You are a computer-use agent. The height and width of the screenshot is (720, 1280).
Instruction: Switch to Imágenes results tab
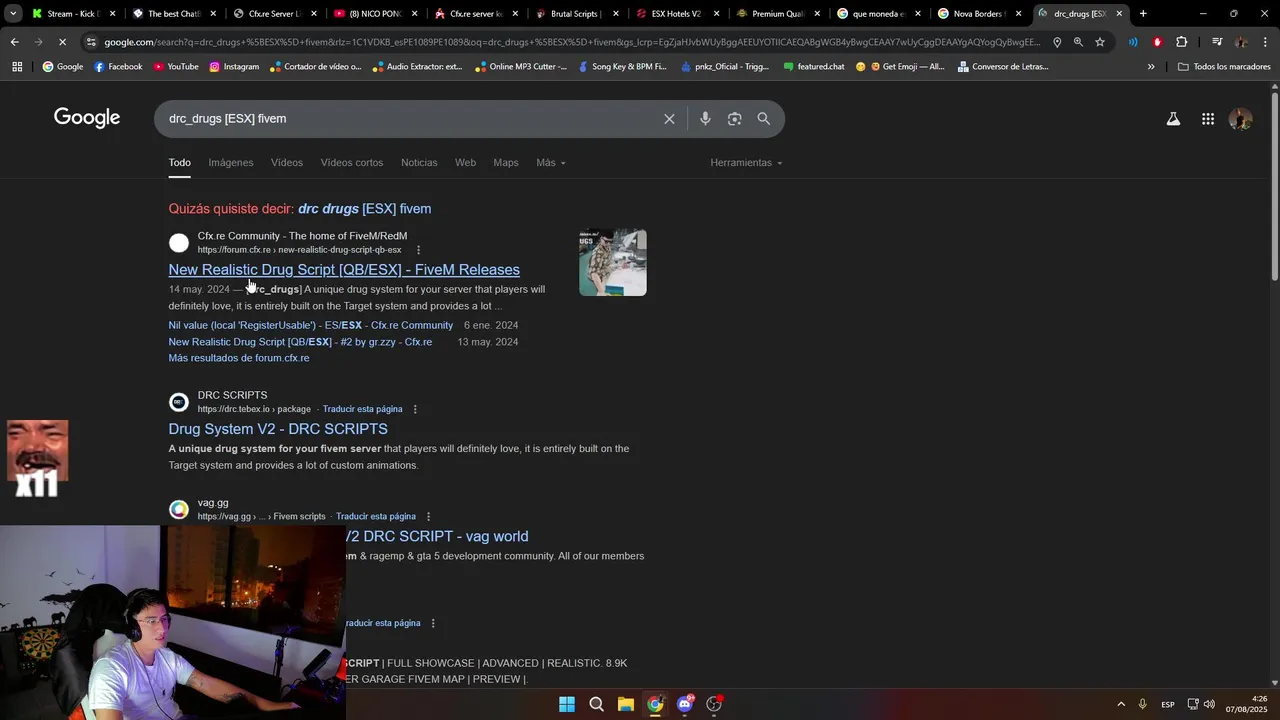click(231, 163)
